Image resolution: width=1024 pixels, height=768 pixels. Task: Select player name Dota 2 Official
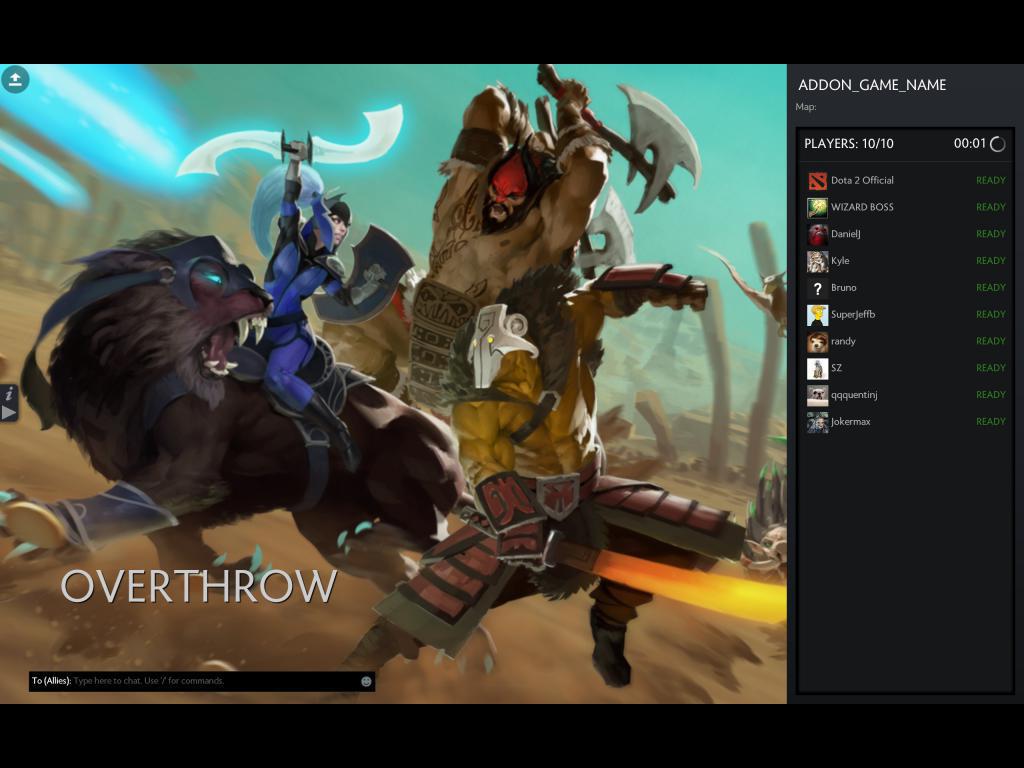(x=862, y=180)
